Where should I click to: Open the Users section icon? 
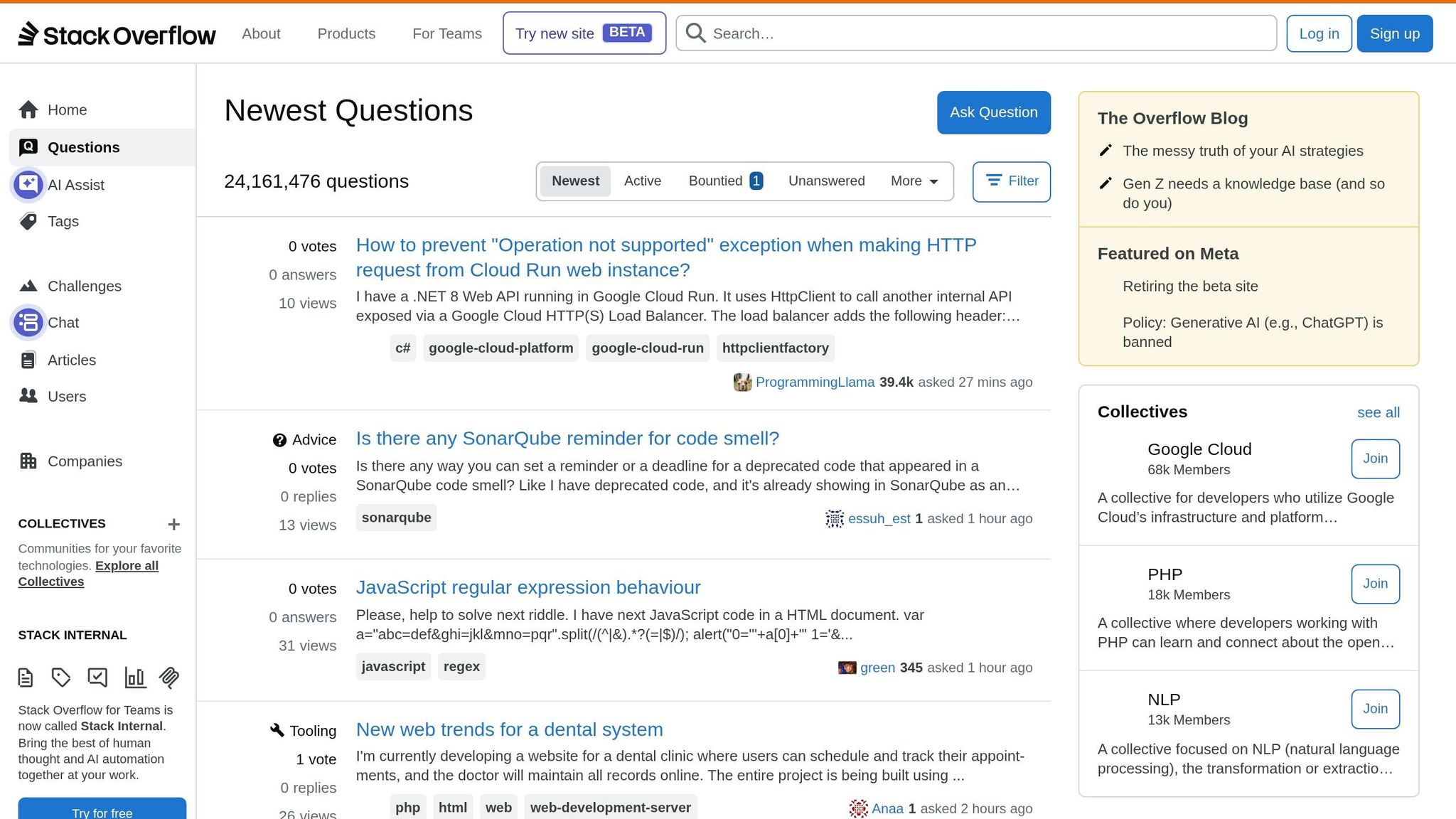point(29,396)
